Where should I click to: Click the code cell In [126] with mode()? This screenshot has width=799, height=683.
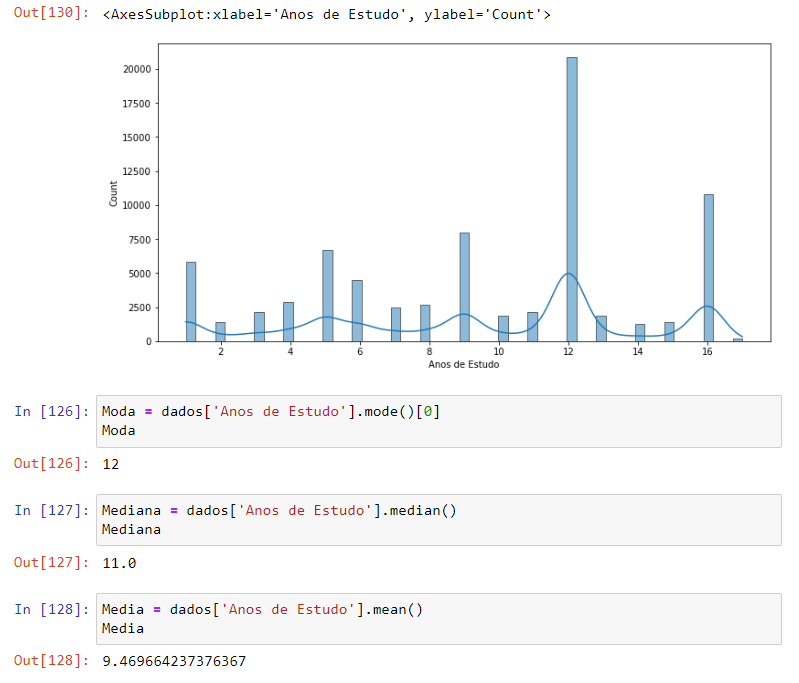(x=438, y=421)
